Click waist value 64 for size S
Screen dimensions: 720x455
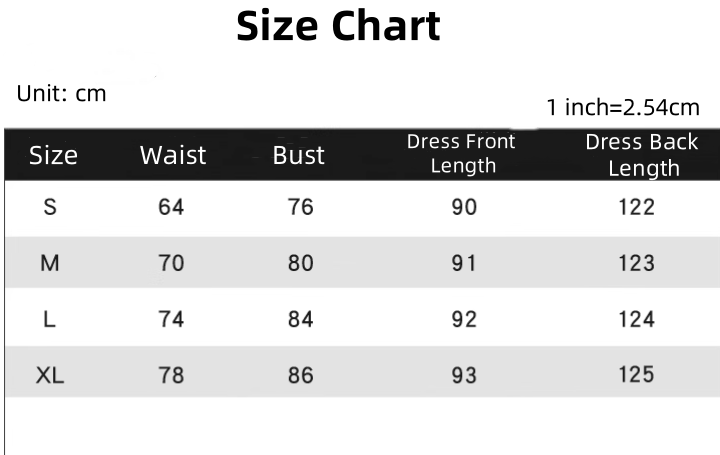pos(172,207)
